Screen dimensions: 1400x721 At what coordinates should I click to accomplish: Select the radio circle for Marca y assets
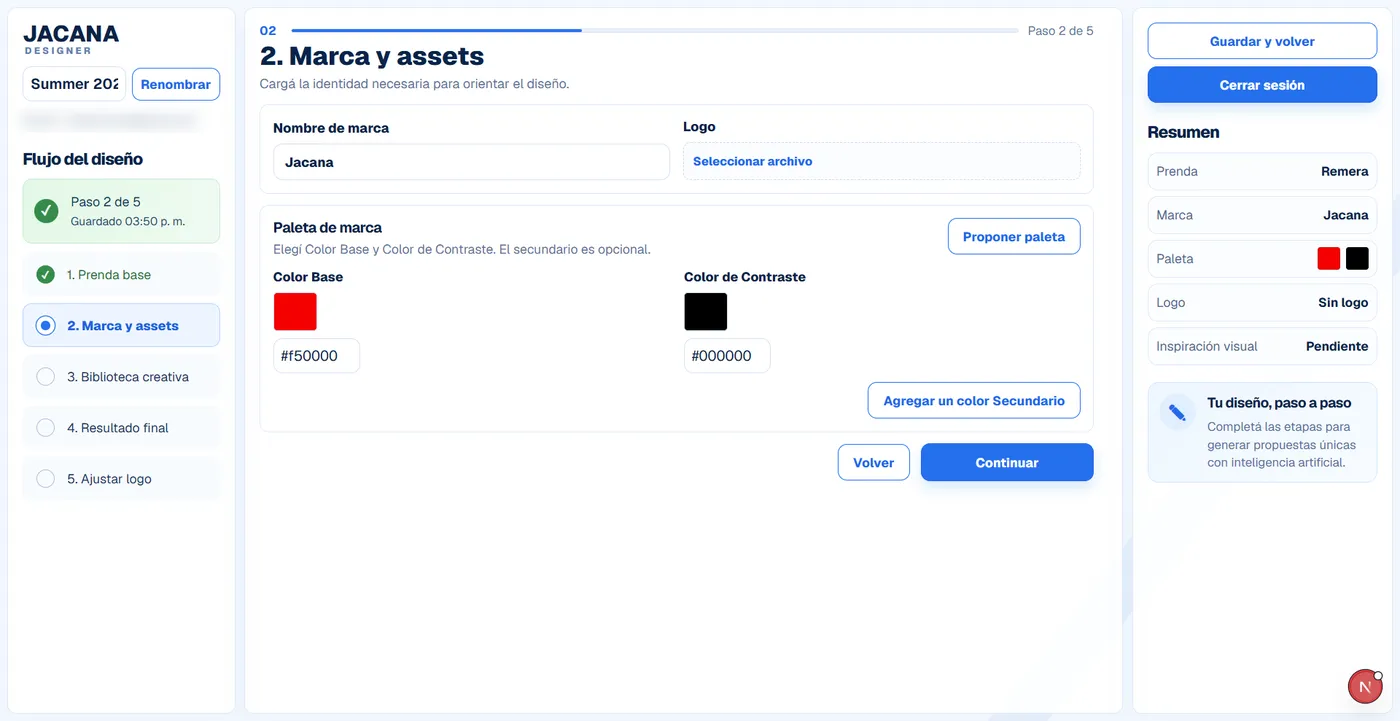45,325
